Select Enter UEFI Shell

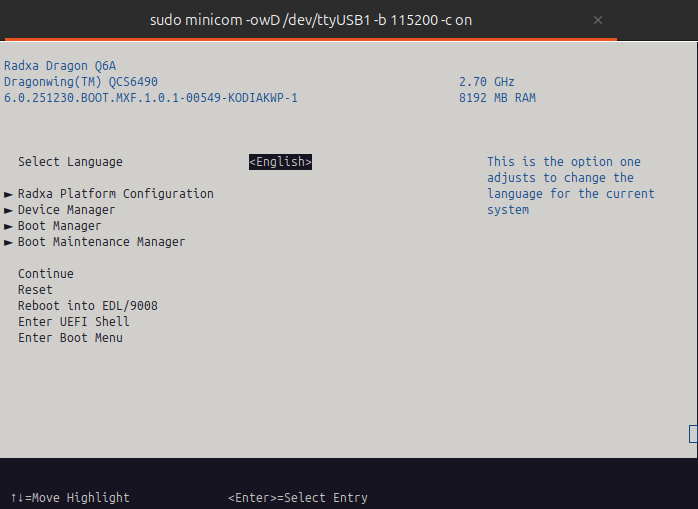pos(73,322)
